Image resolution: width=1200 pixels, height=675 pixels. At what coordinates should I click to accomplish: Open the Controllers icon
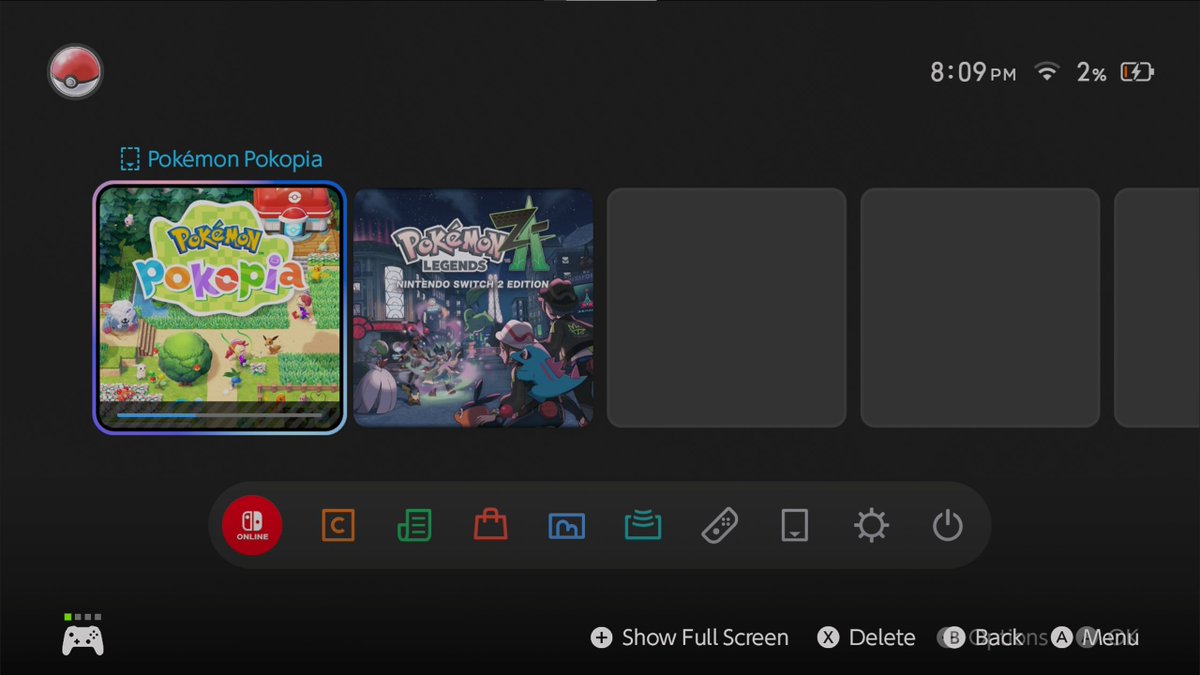click(x=720, y=525)
